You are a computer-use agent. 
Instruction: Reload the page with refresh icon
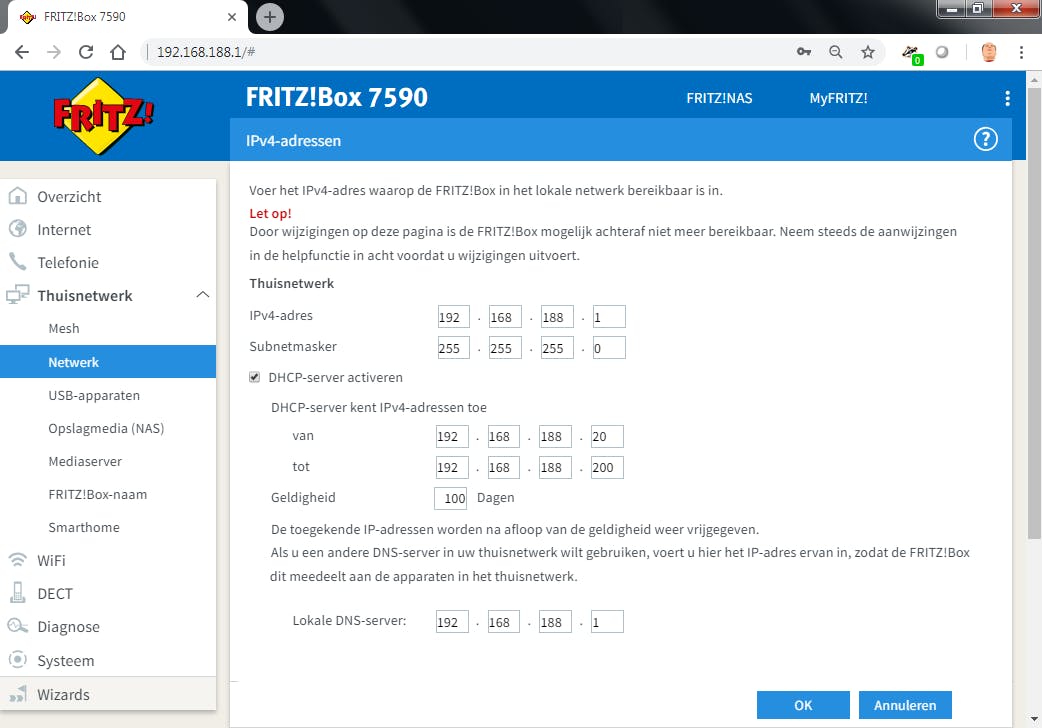coord(86,52)
